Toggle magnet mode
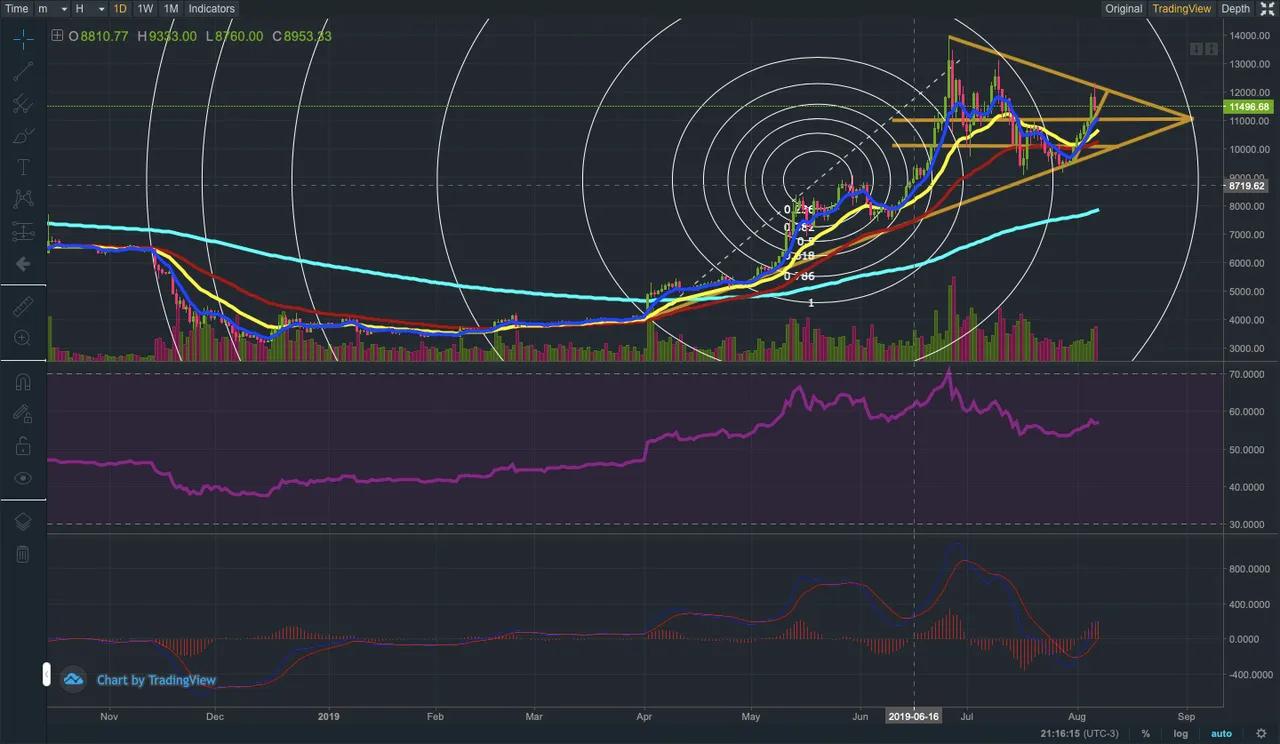The height and width of the screenshot is (744, 1280). [23, 381]
